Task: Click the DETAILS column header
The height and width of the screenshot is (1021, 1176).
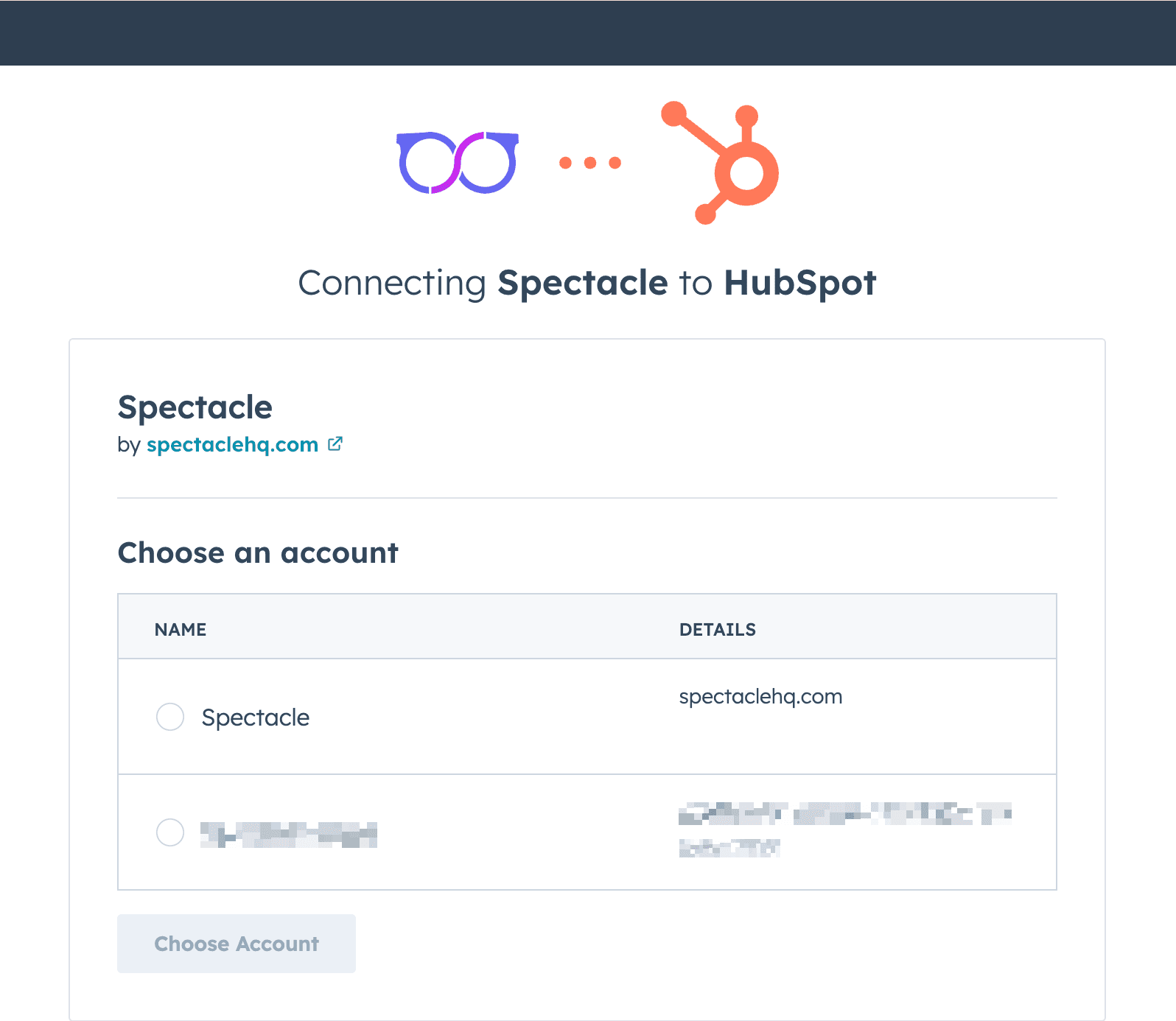Action: [717, 630]
